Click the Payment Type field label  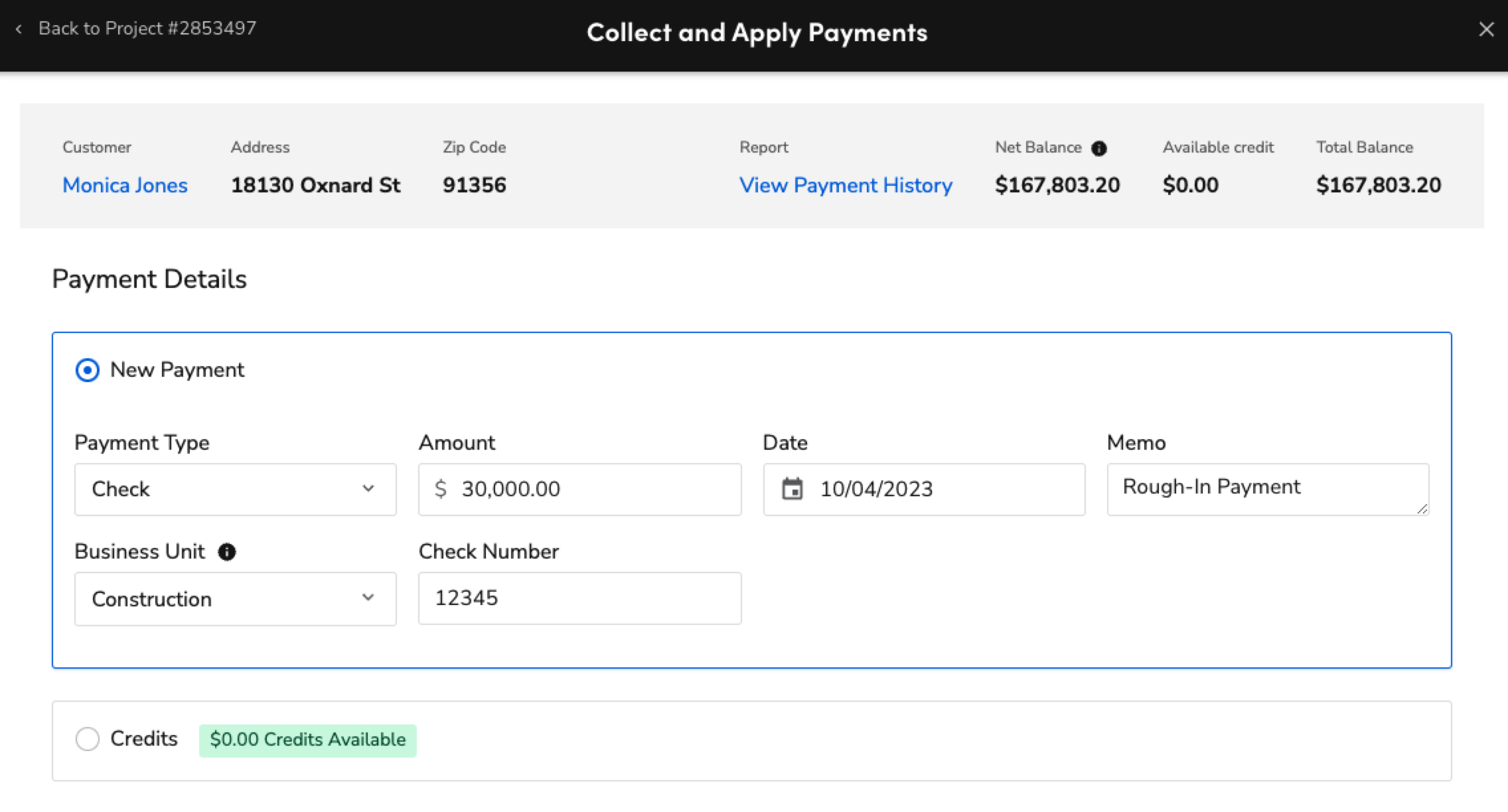[x=142, y=442]
